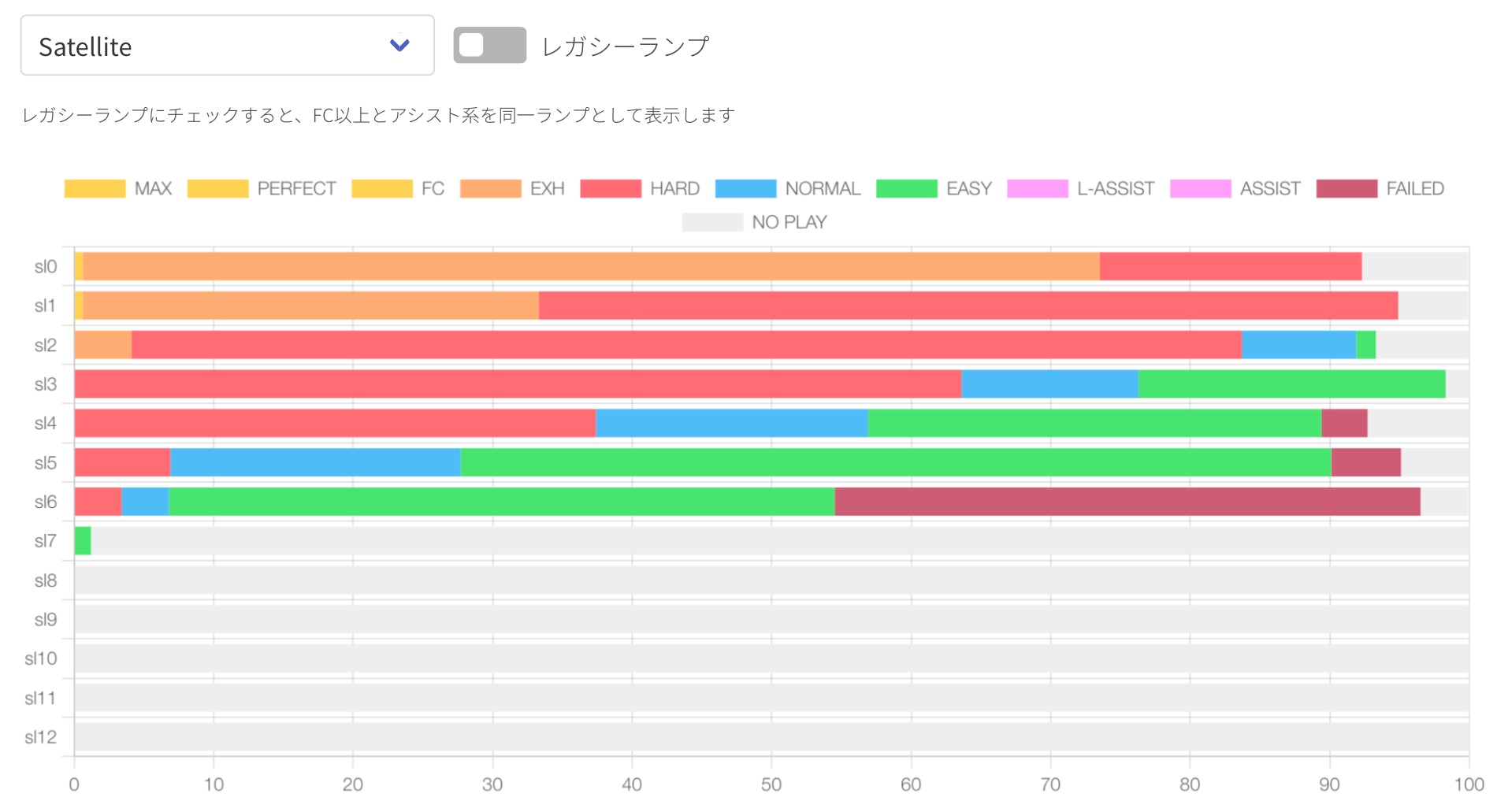This screenshot has width=1512, height=812.
Task: Toggle the ASSIST legend visibility
Action: tap(1201, 187)
